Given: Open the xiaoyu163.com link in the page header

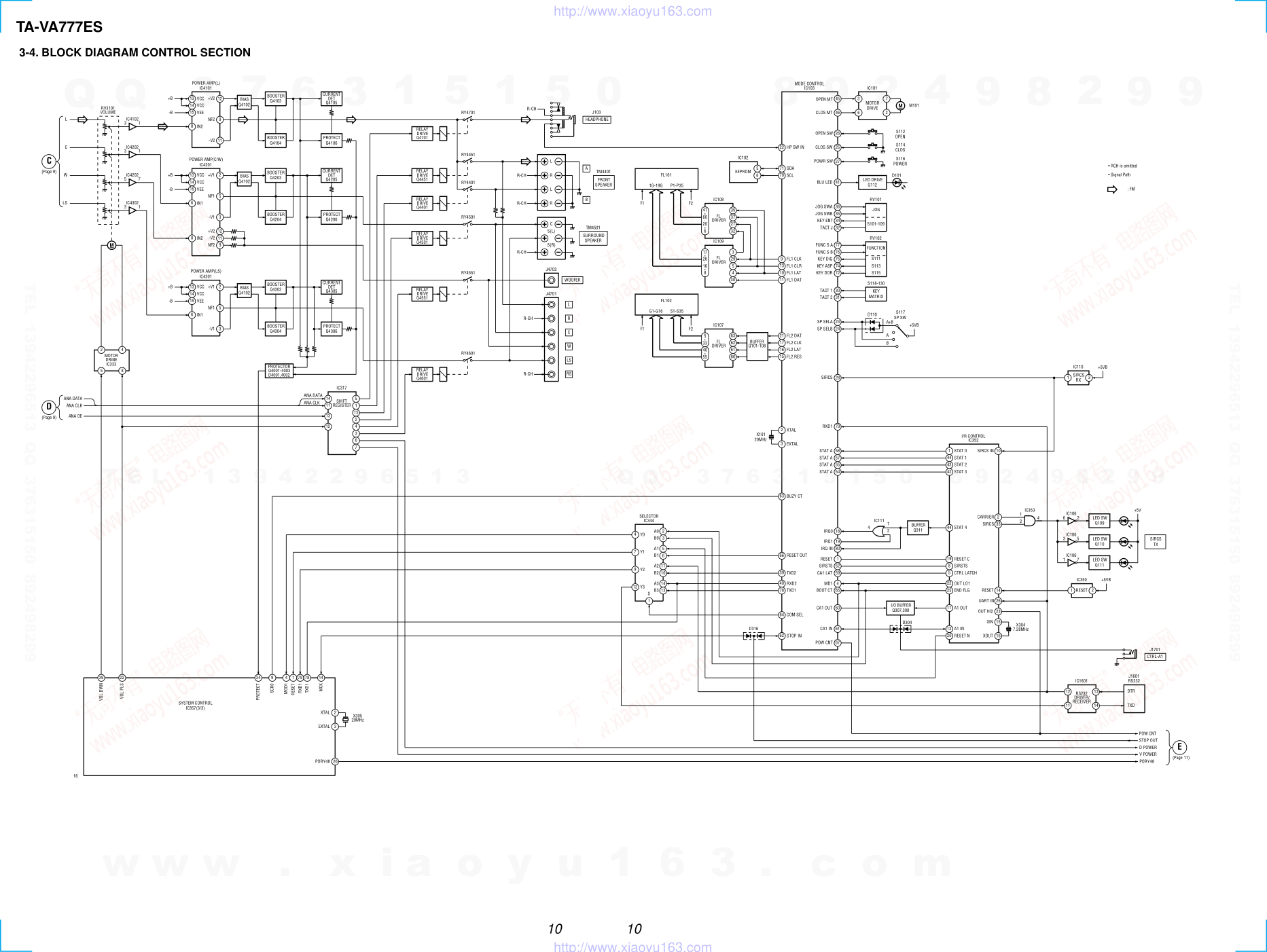Looking at the screenshot, I should click(632, 11).
